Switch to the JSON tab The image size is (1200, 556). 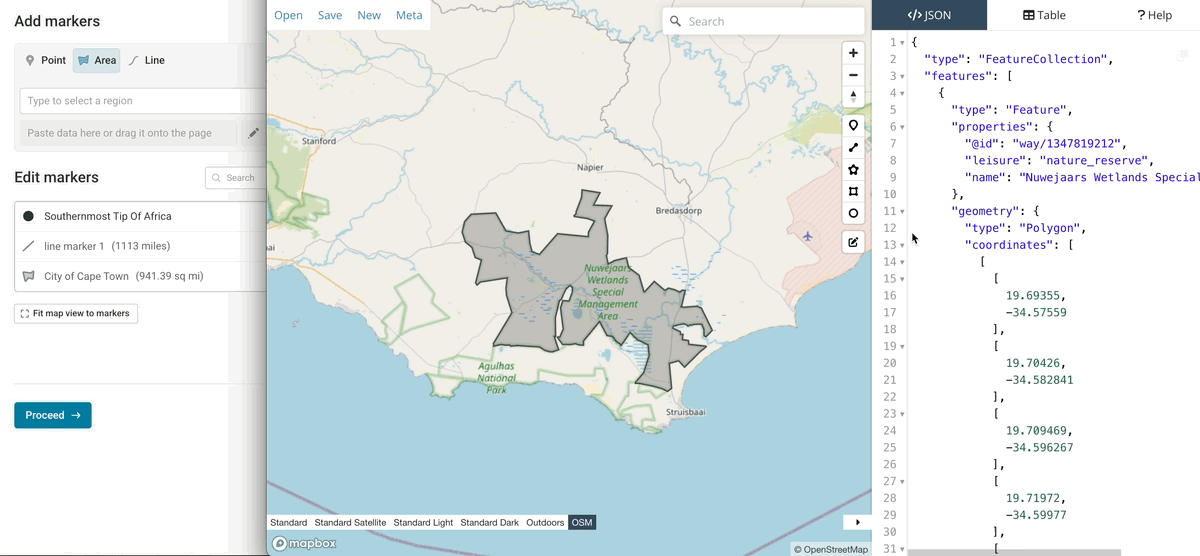929,15
